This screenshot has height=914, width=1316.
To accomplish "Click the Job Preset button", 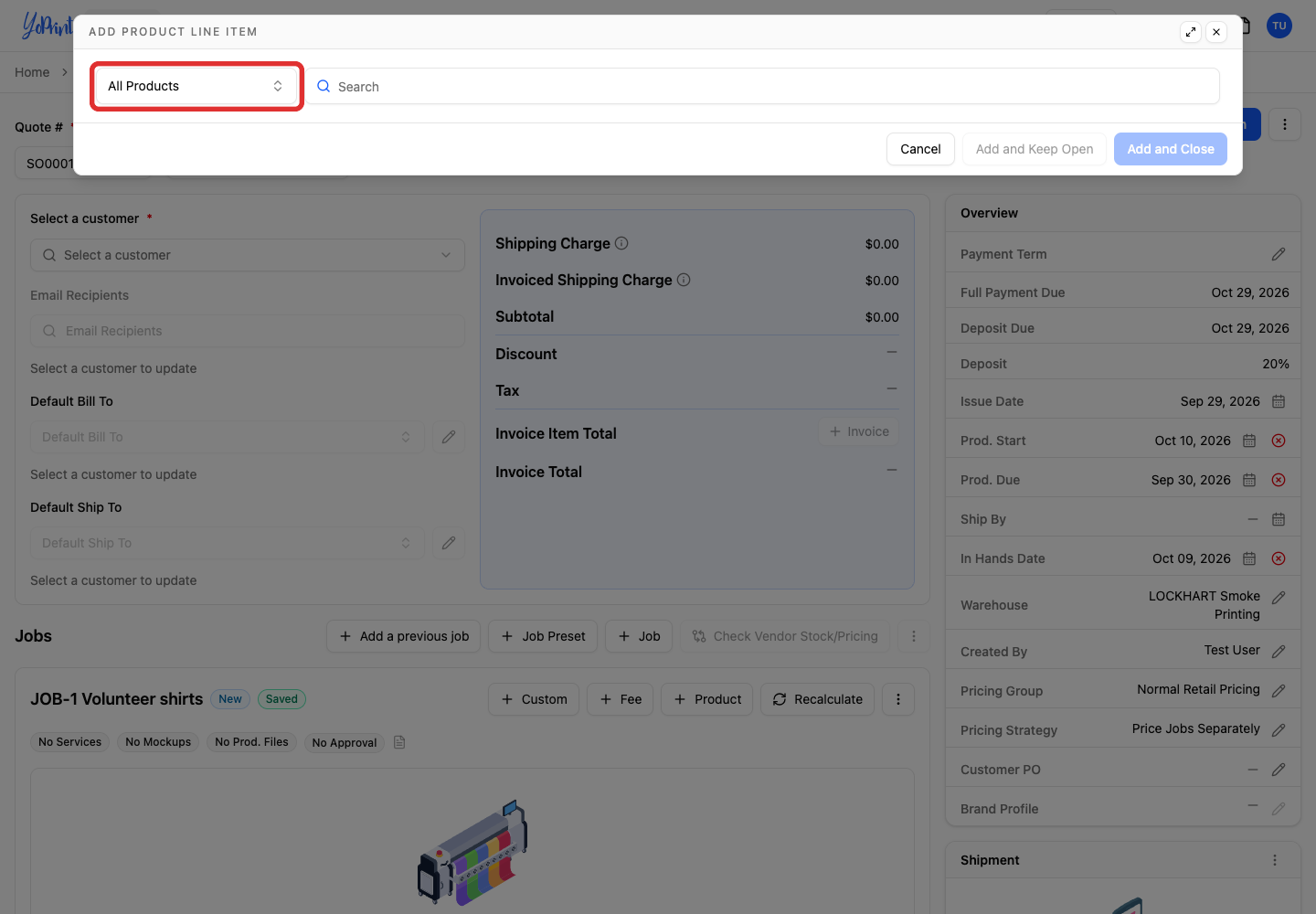I will pos(543,636).
